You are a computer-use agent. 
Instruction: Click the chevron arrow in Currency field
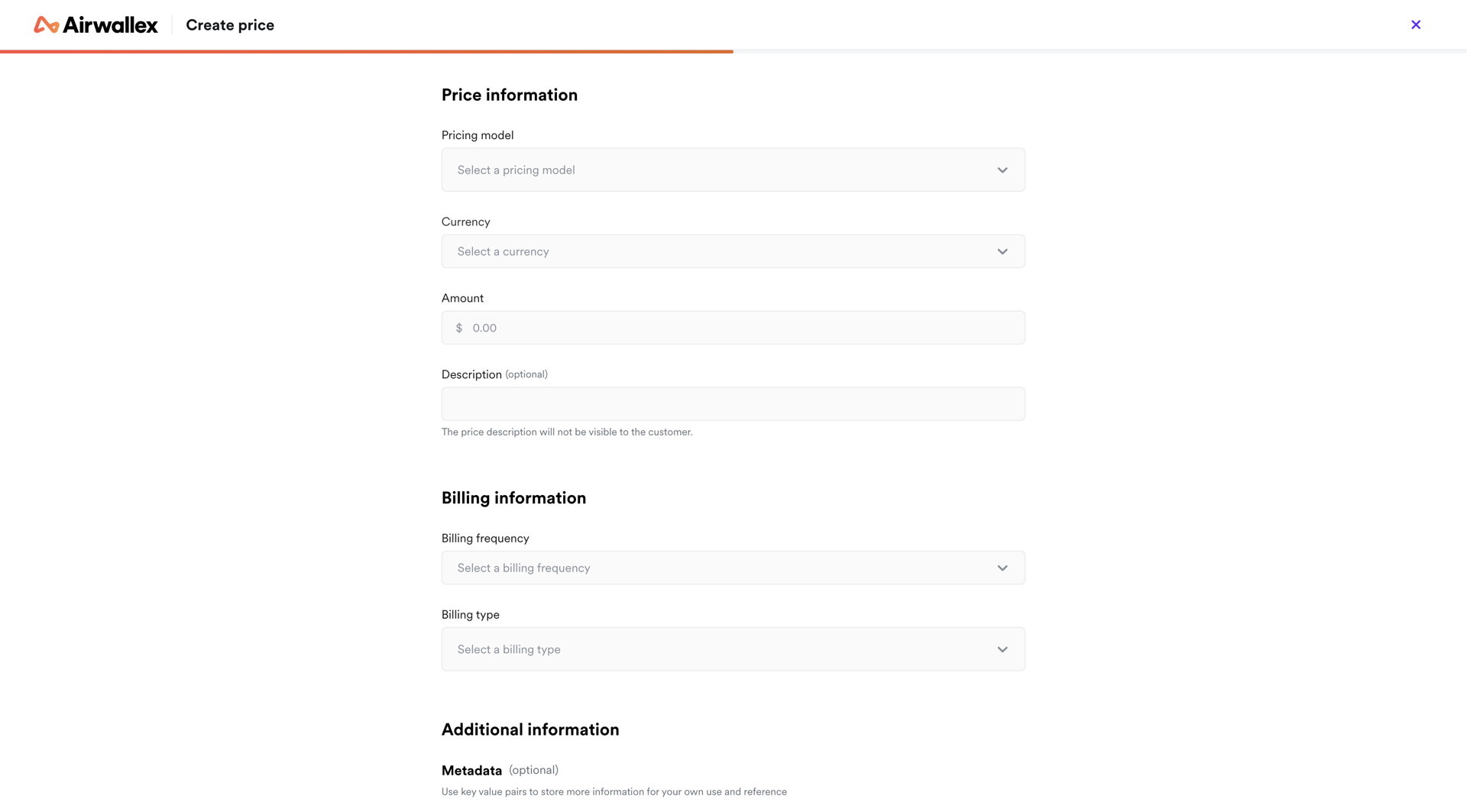tap(1002, 252)
